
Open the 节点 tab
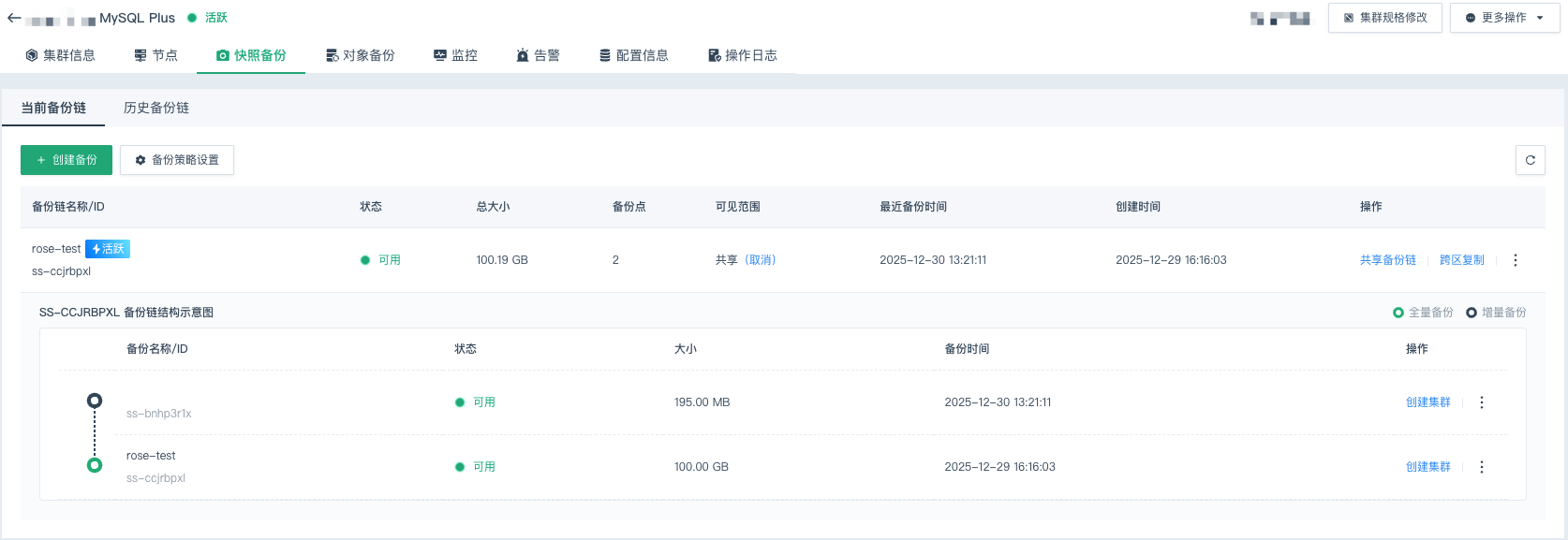point(155,55)
